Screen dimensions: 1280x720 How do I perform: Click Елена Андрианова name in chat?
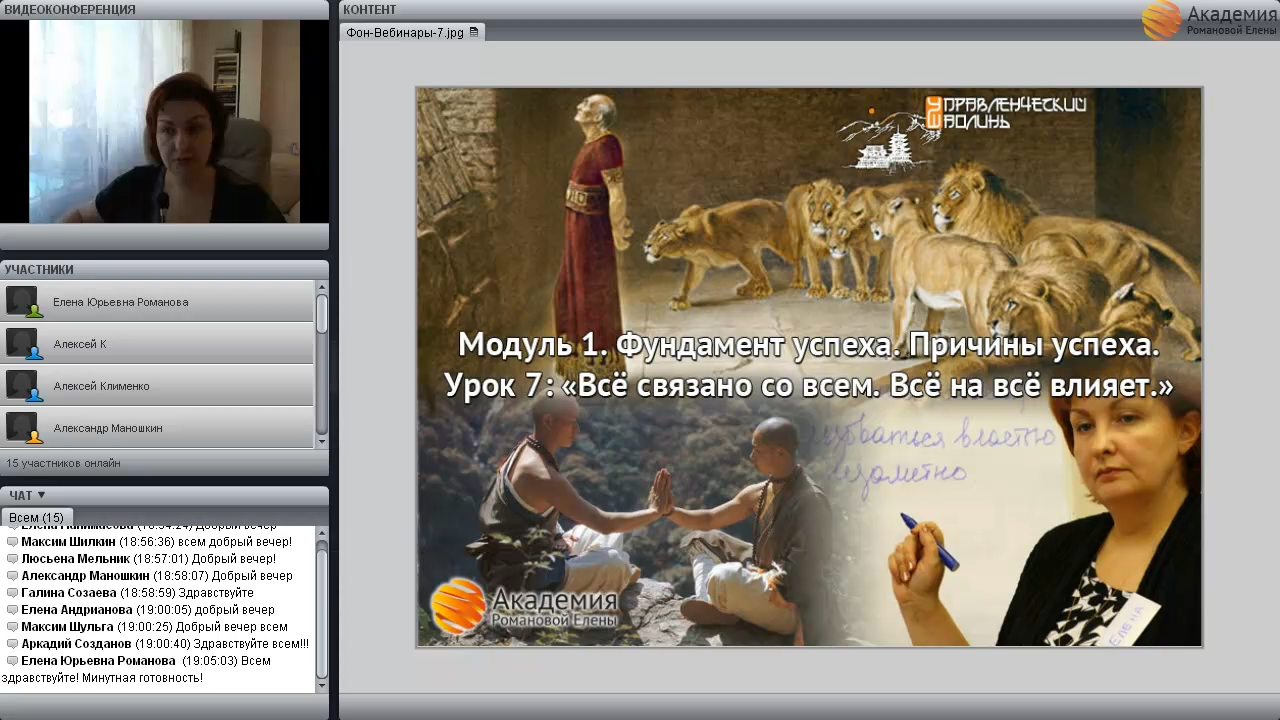pos(77,610)
